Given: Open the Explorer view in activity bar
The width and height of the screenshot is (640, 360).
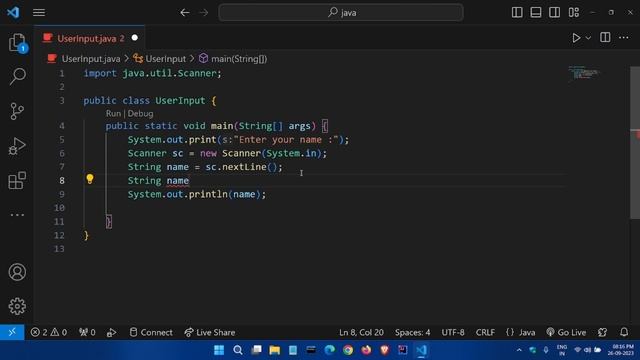Looking at the screenshot, I should tap(17, 42).
